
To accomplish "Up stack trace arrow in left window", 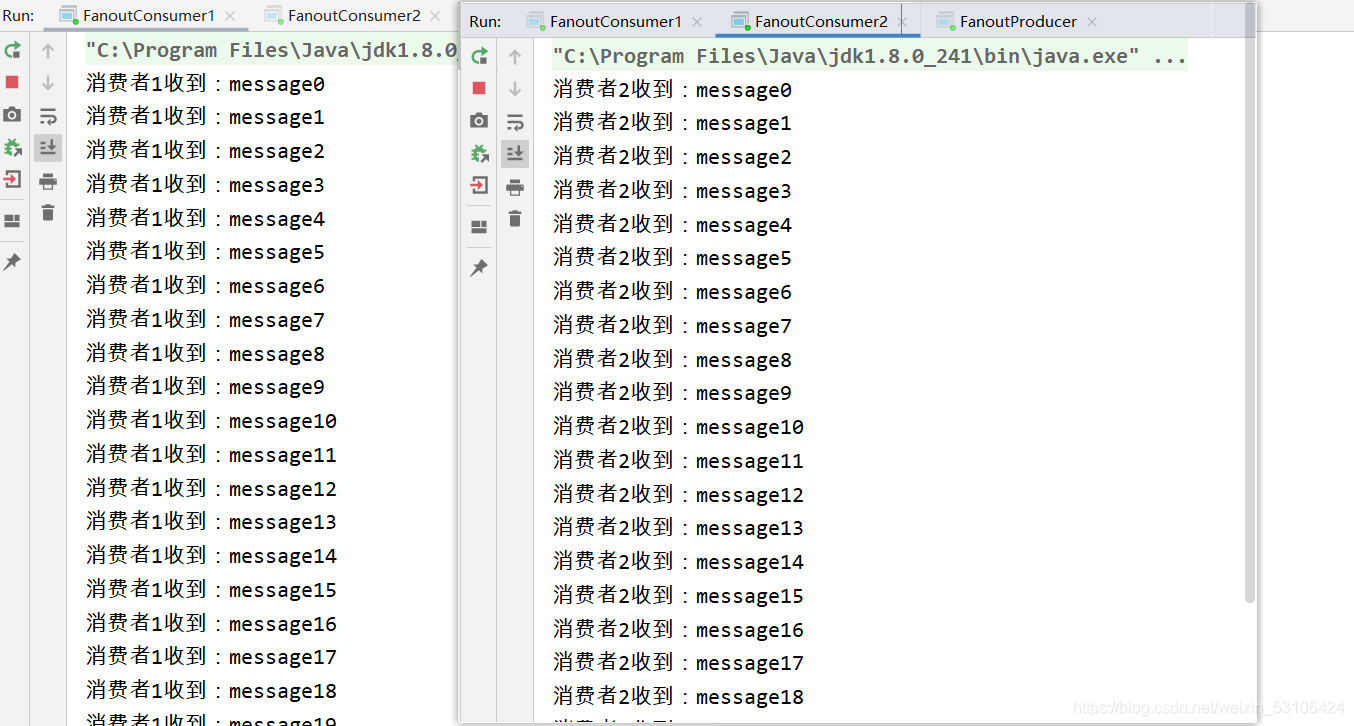I will point(48,50).
